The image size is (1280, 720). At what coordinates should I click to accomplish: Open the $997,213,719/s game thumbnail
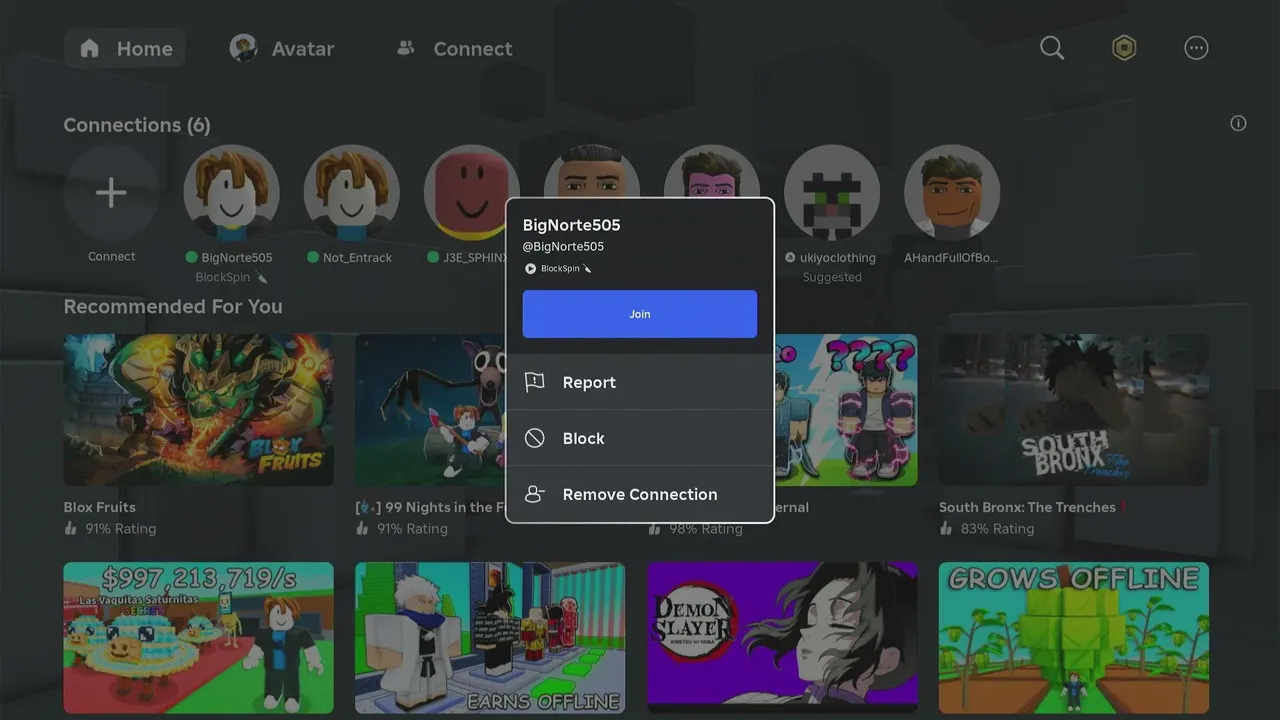[x=199, y=638]
